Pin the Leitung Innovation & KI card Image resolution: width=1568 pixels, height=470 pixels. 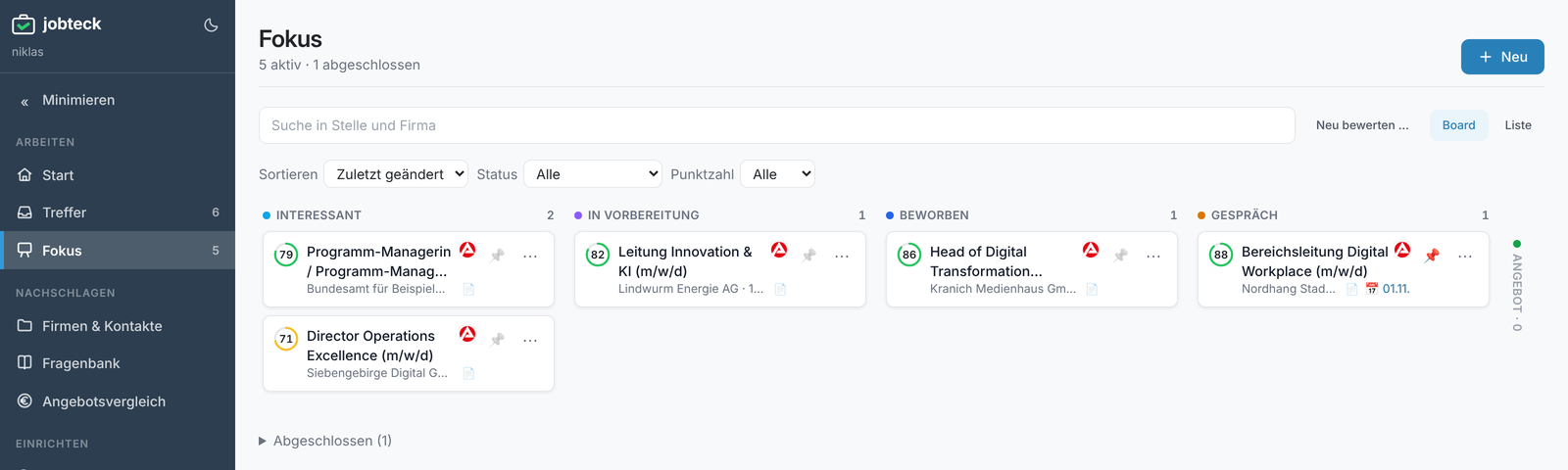[809, 256]
